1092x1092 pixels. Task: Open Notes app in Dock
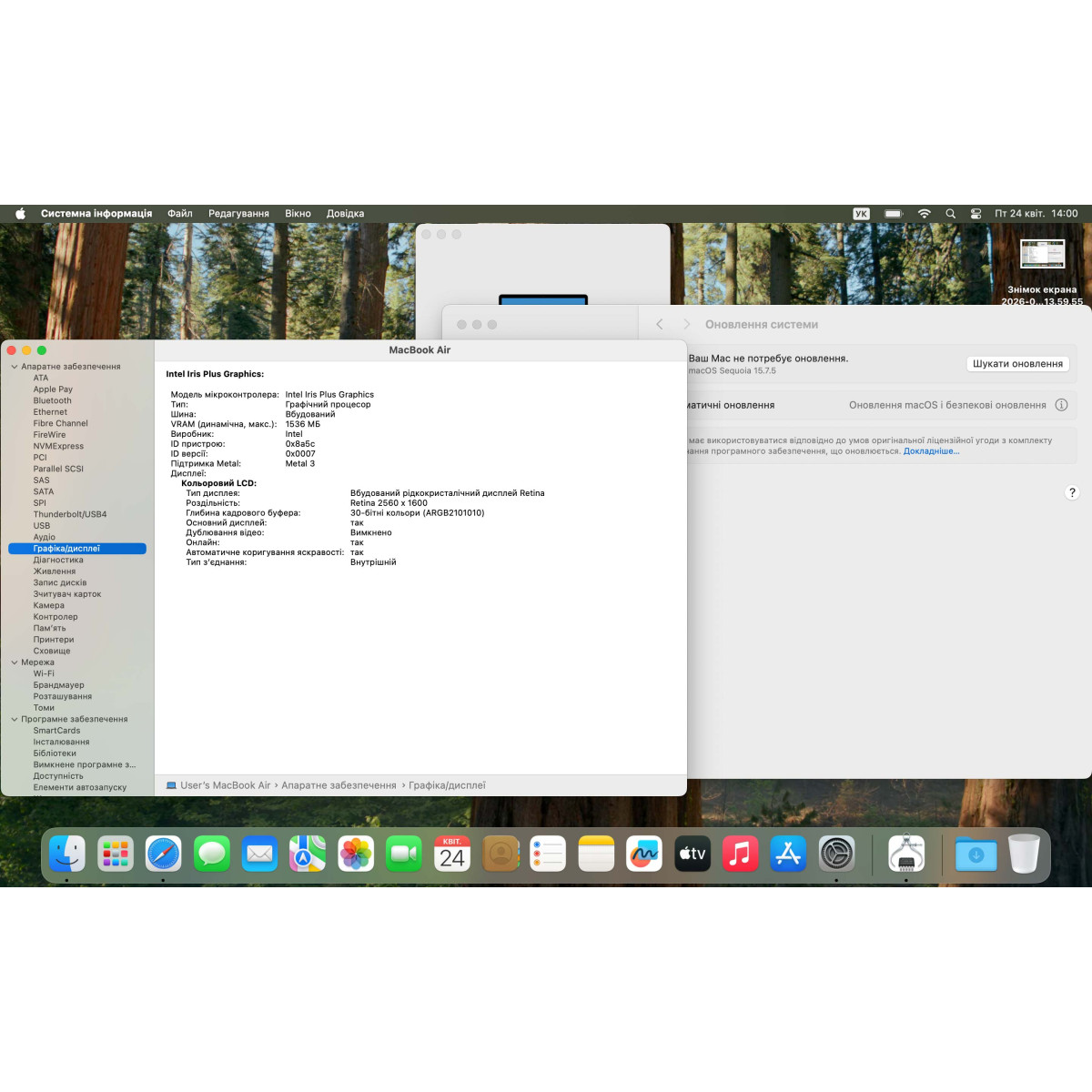[x=596, y=854]
